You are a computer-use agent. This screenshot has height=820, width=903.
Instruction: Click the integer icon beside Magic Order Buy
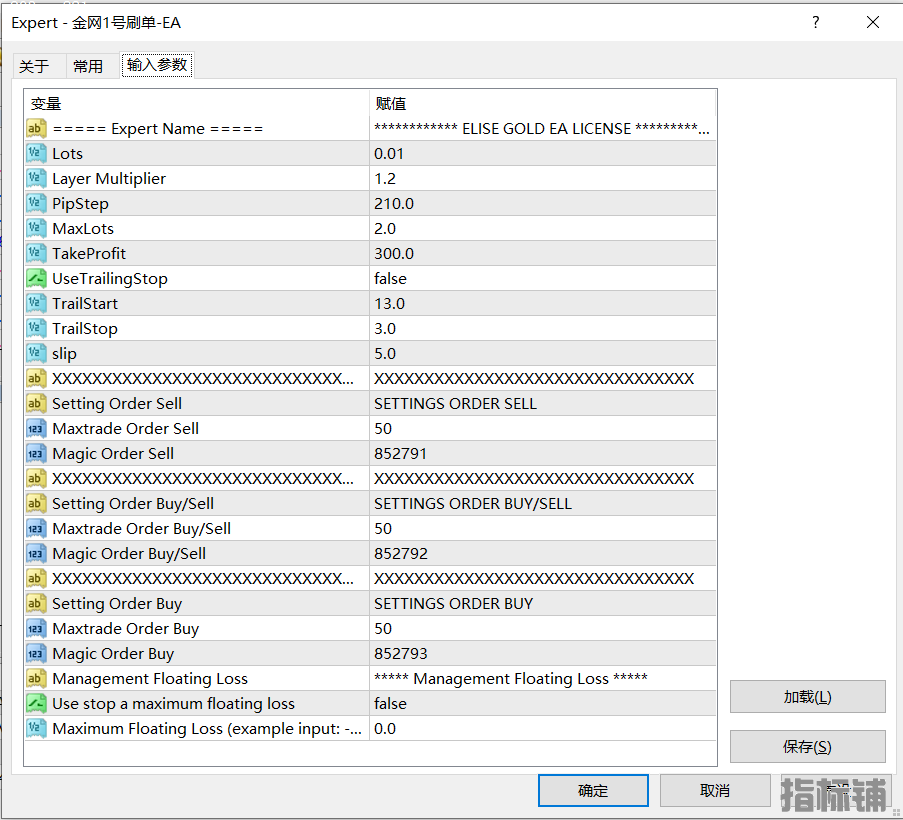(36, 654)
